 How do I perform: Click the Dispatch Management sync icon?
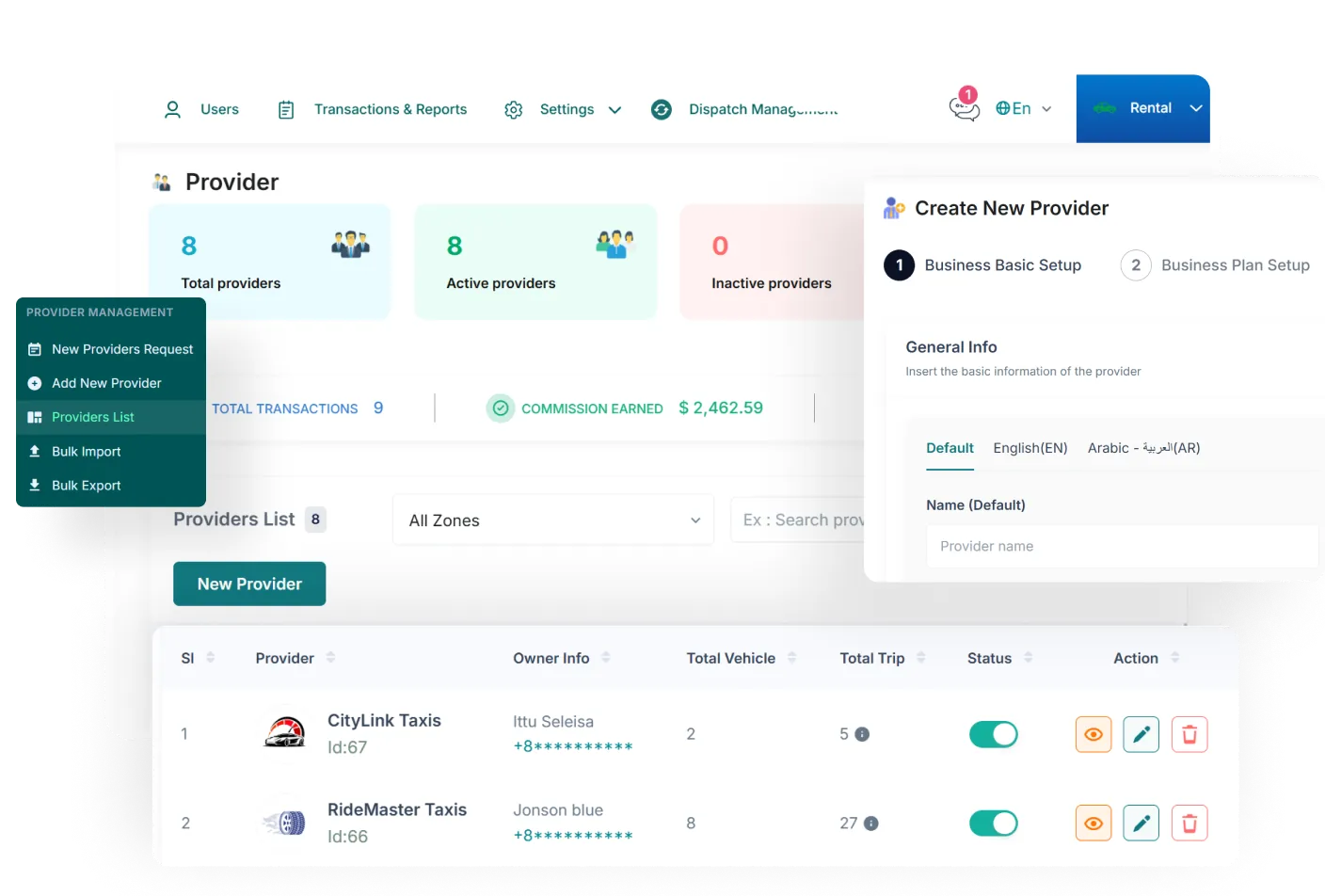pyautogui.click(x=662, y=109)
